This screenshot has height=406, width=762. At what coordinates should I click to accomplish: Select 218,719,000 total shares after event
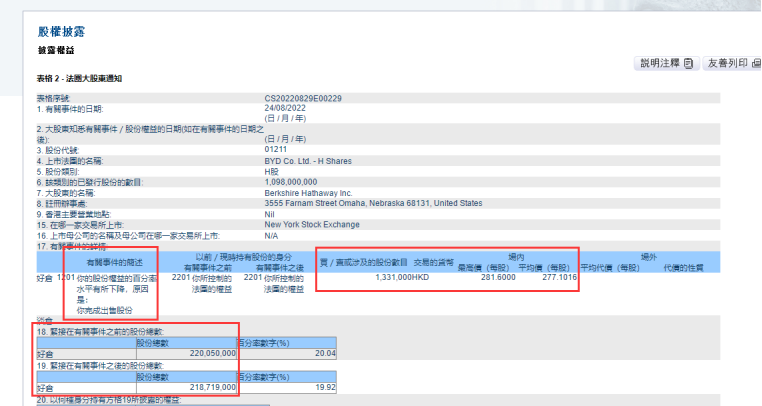212,388
